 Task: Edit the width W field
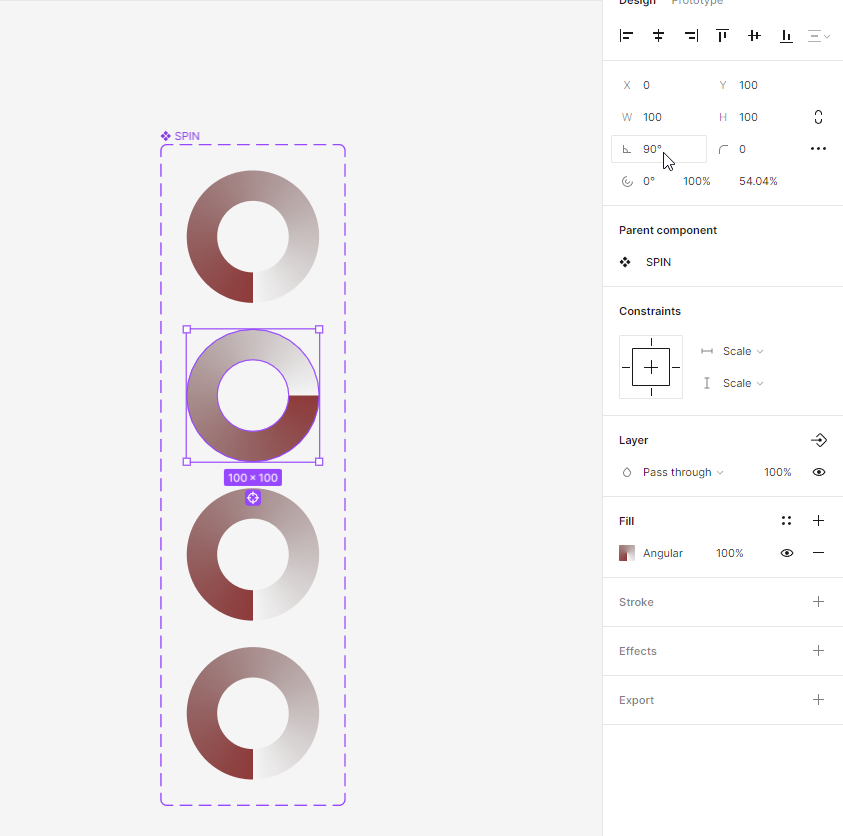(x=659, y=117)
